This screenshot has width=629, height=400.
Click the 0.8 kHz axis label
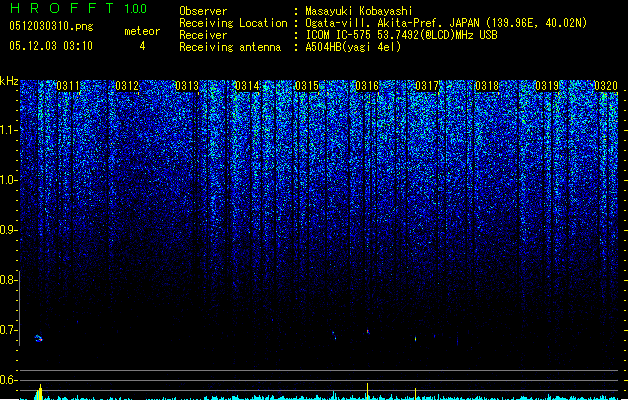click(x=9, y=280)
